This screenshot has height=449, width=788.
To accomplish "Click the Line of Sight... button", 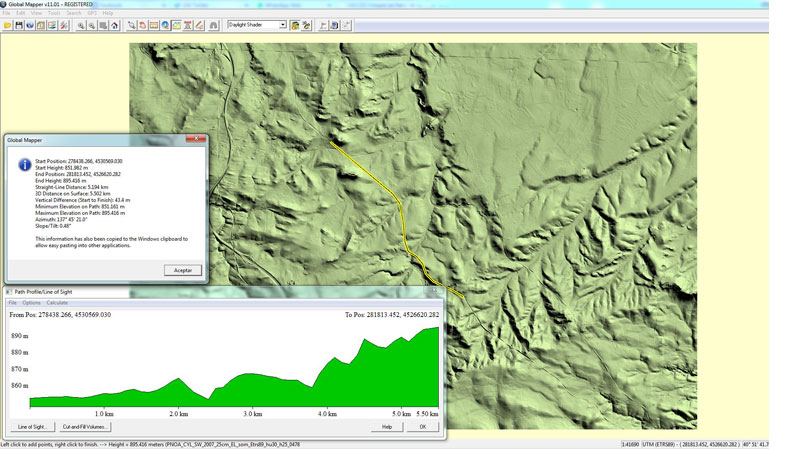I will (29, 427).
